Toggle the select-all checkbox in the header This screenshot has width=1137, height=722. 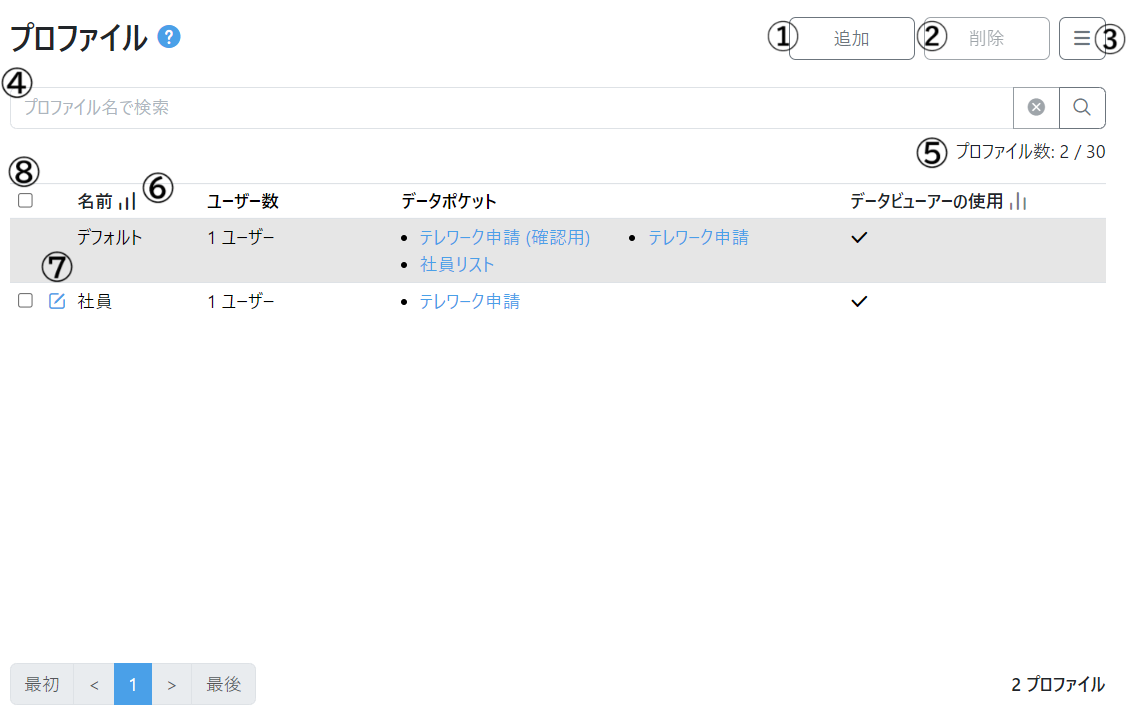(25, 201)
